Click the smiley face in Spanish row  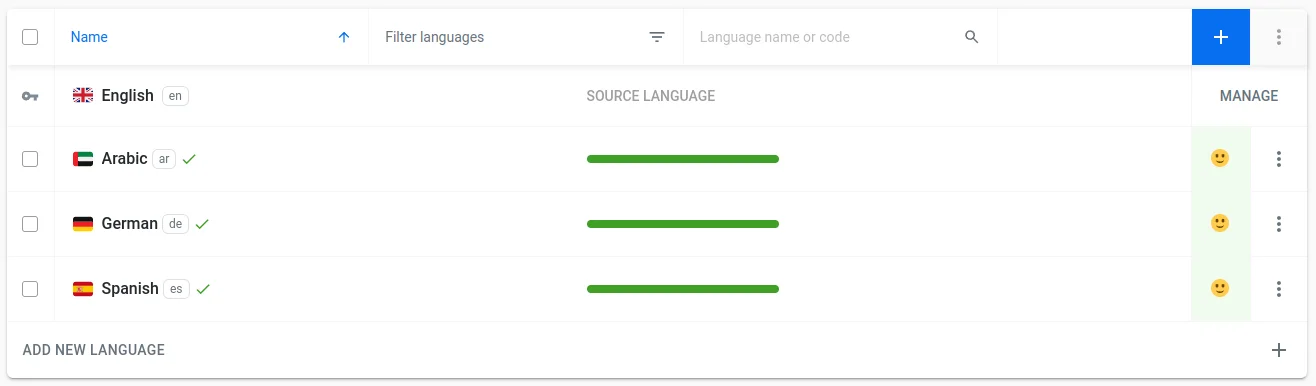pyautogui.click(x=1220, y=288)
